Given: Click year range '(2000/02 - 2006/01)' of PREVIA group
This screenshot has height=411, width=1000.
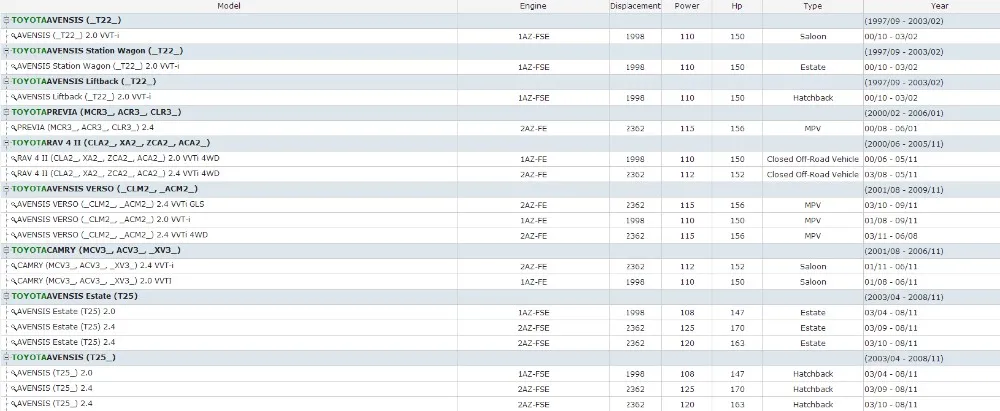Looking at the screenshot, I should pos(904,113).
